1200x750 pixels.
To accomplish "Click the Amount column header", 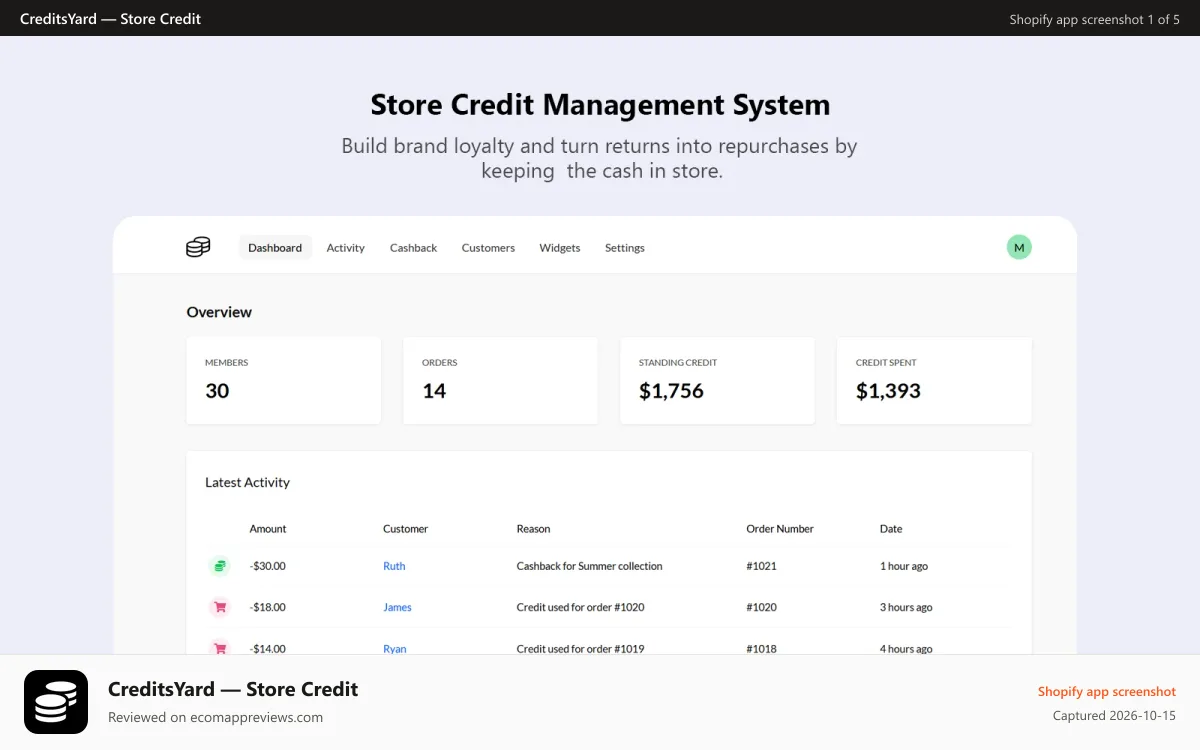I will click(268, 529).
